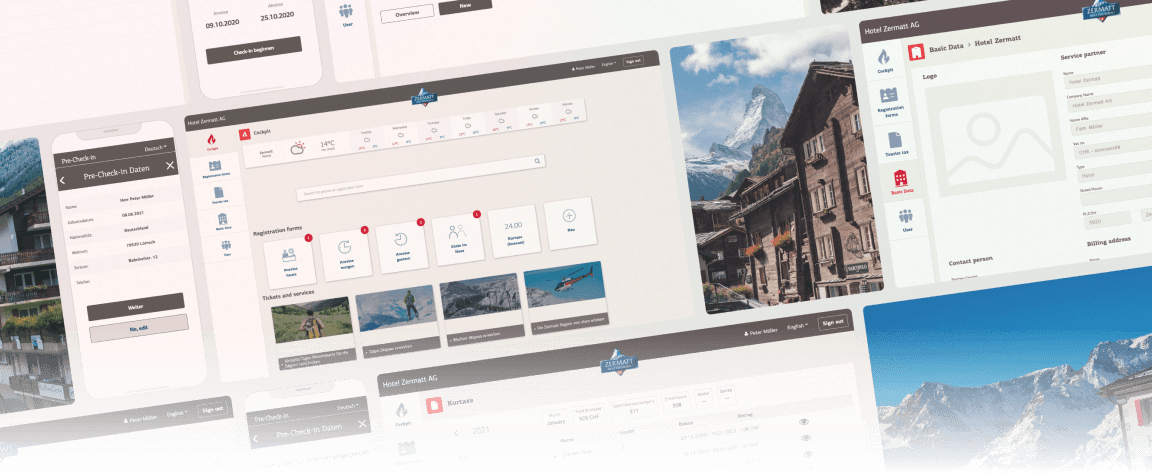The width and height of the screenshot is (1152, 475).
Task: Open Cockpit in the center dashboard sidebar
Action: (x=212, y=141)
